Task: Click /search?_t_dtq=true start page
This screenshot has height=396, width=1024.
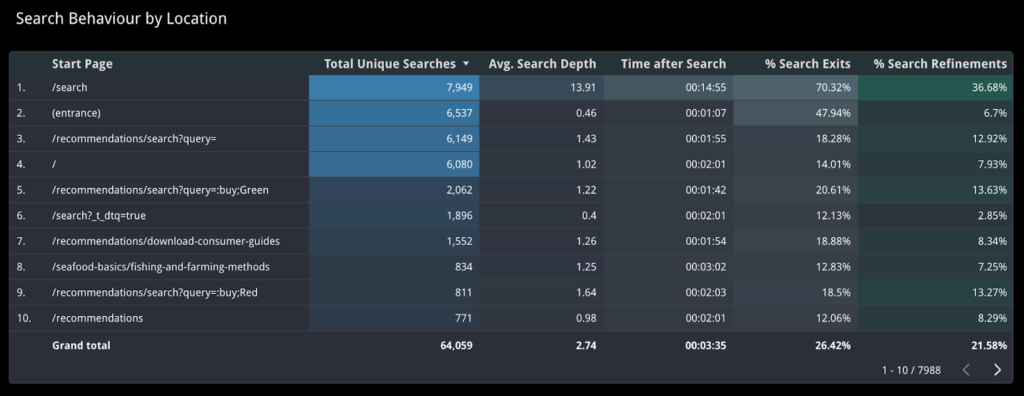Action: [x=94, y=216]
